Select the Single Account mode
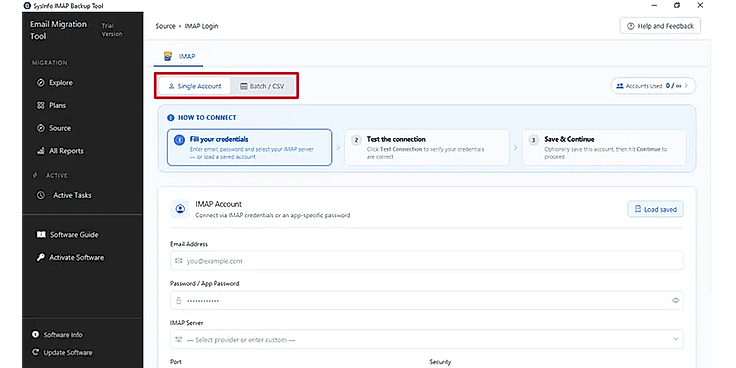Viewport: 736px width, 368px height. pos(194,86)
